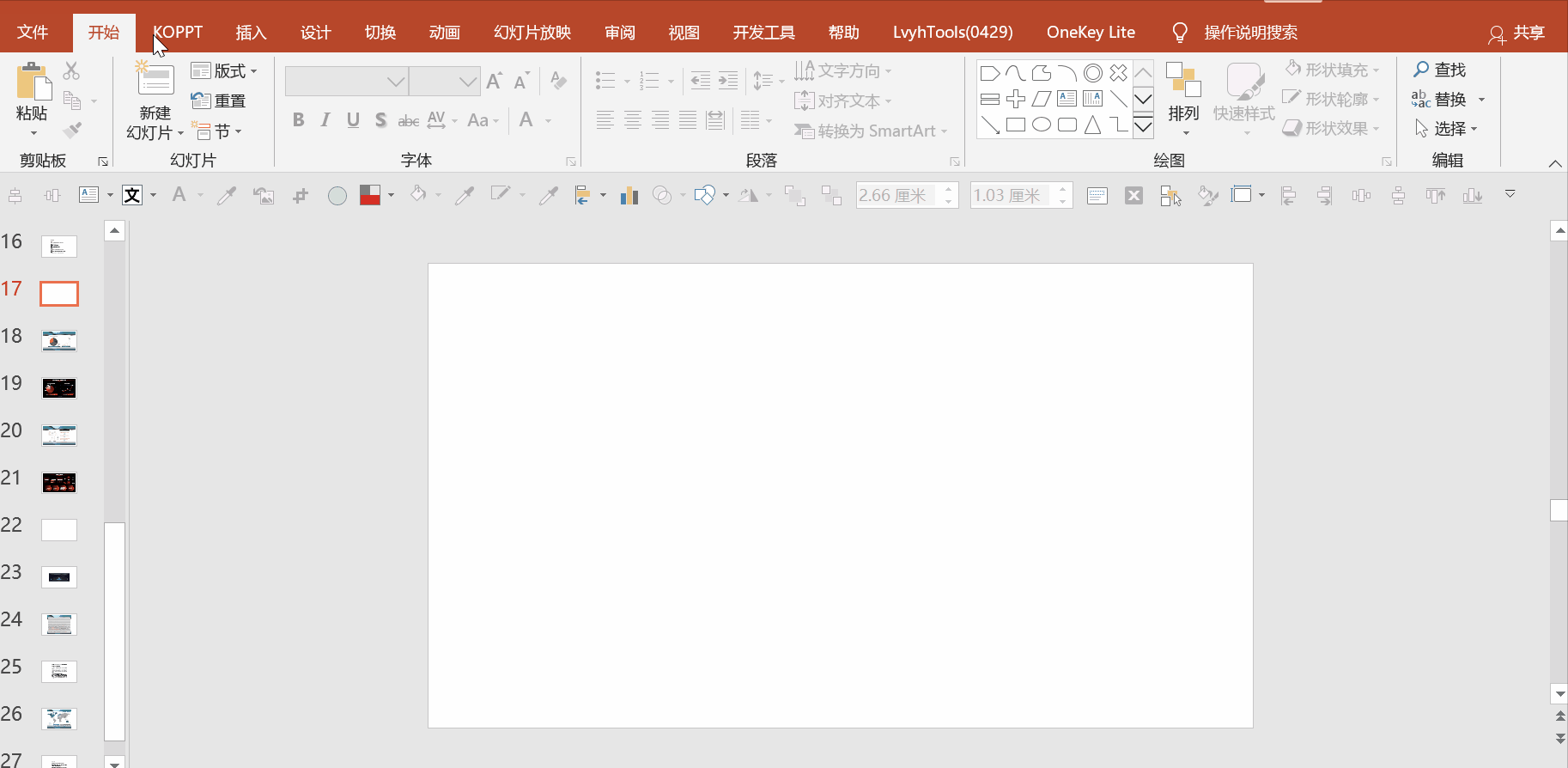This screenshot has width=1568, height=768.
Task: Open the 动画 ribbon tab
Action: click(x=444, y=33)
